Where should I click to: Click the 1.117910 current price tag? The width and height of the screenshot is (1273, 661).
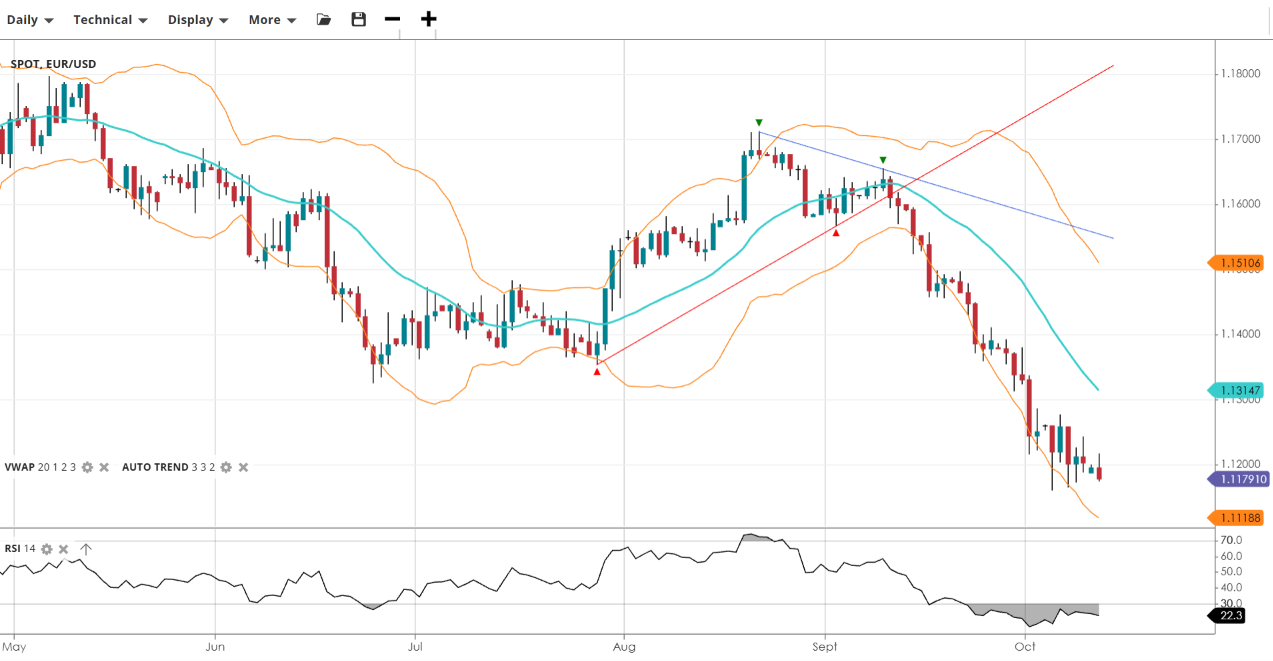(x=1239, y=479)
